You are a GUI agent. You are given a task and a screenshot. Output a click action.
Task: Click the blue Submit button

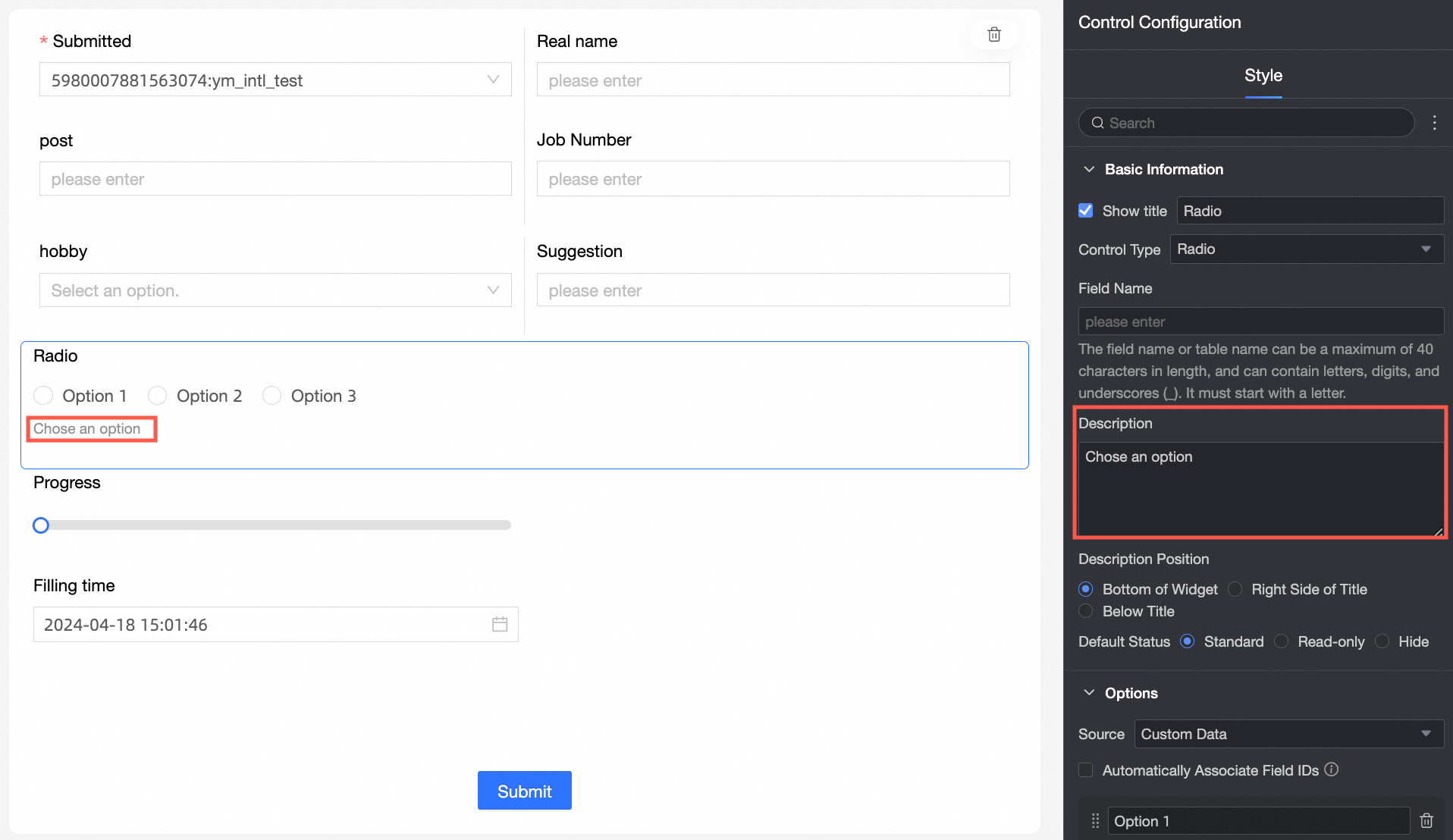[524, 791]
